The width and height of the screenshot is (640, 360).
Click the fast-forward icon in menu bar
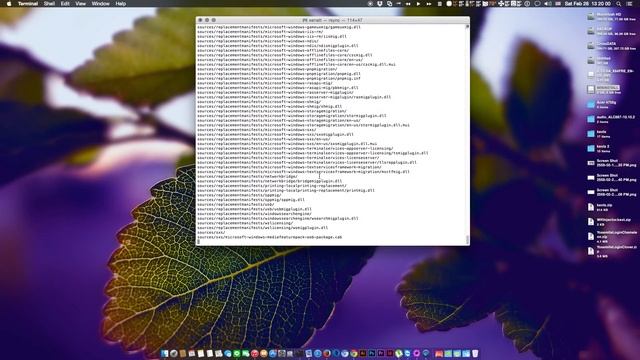429,4
